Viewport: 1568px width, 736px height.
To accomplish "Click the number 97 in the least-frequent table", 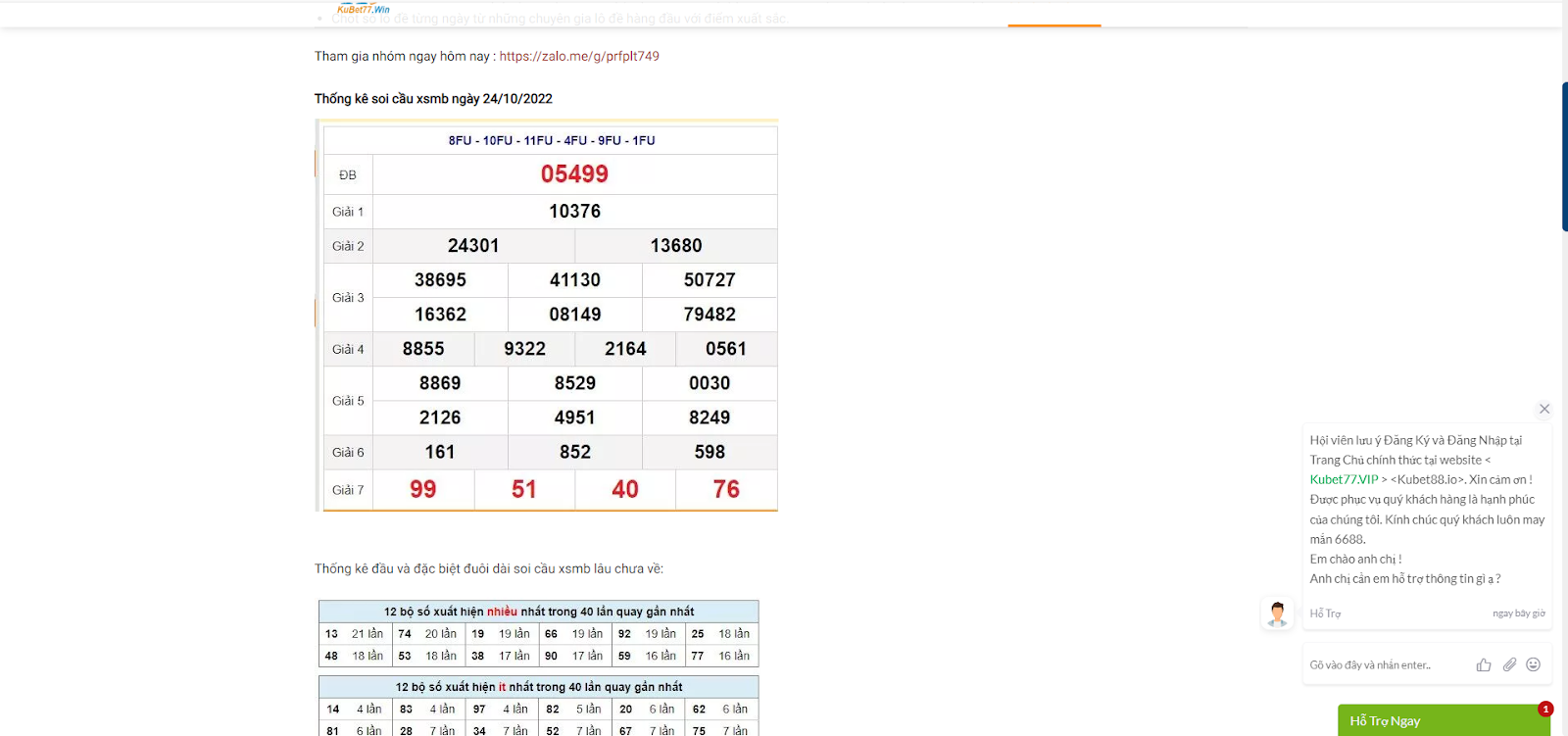I will coord(479,710).
